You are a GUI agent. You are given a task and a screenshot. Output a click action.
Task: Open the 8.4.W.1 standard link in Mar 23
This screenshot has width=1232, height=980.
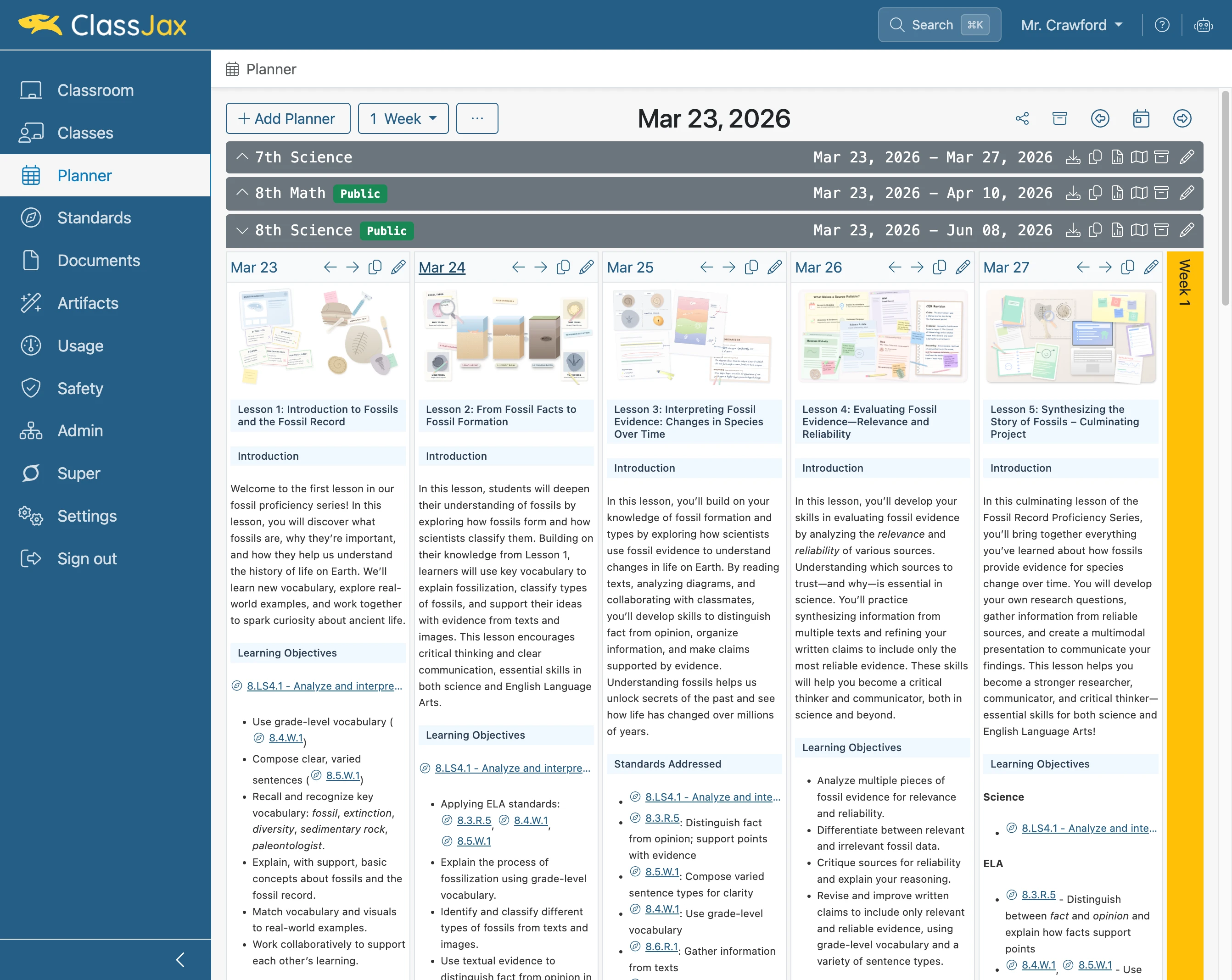(x=286, y=737)
